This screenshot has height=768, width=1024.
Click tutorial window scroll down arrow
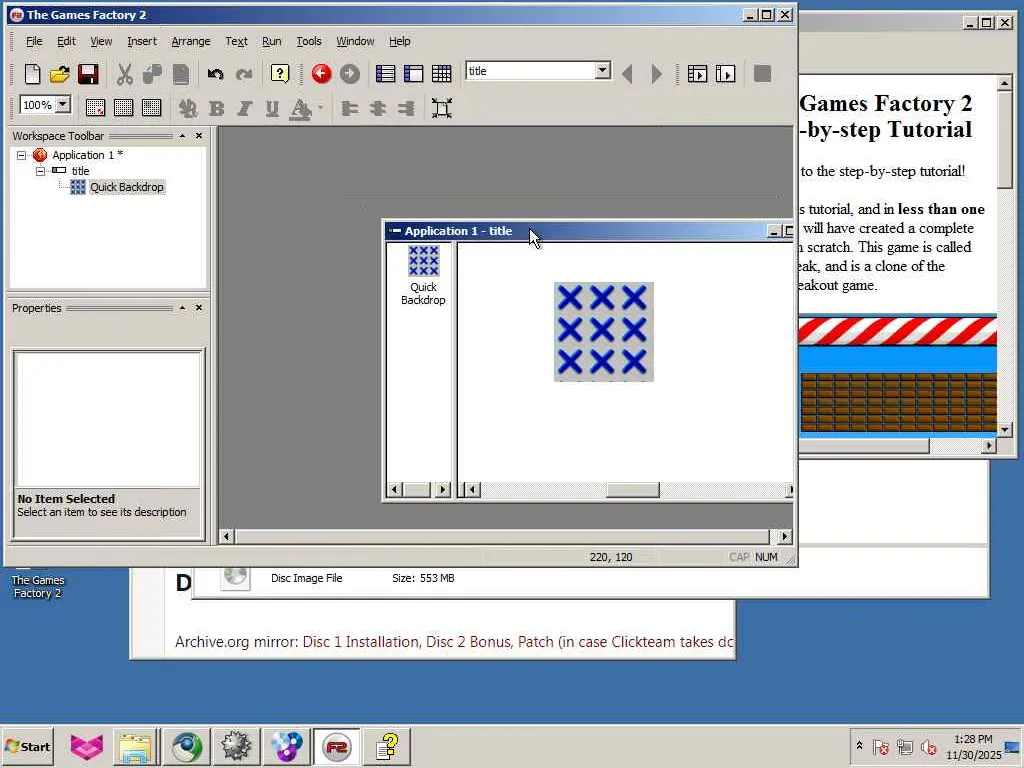tap(1004, 430)
